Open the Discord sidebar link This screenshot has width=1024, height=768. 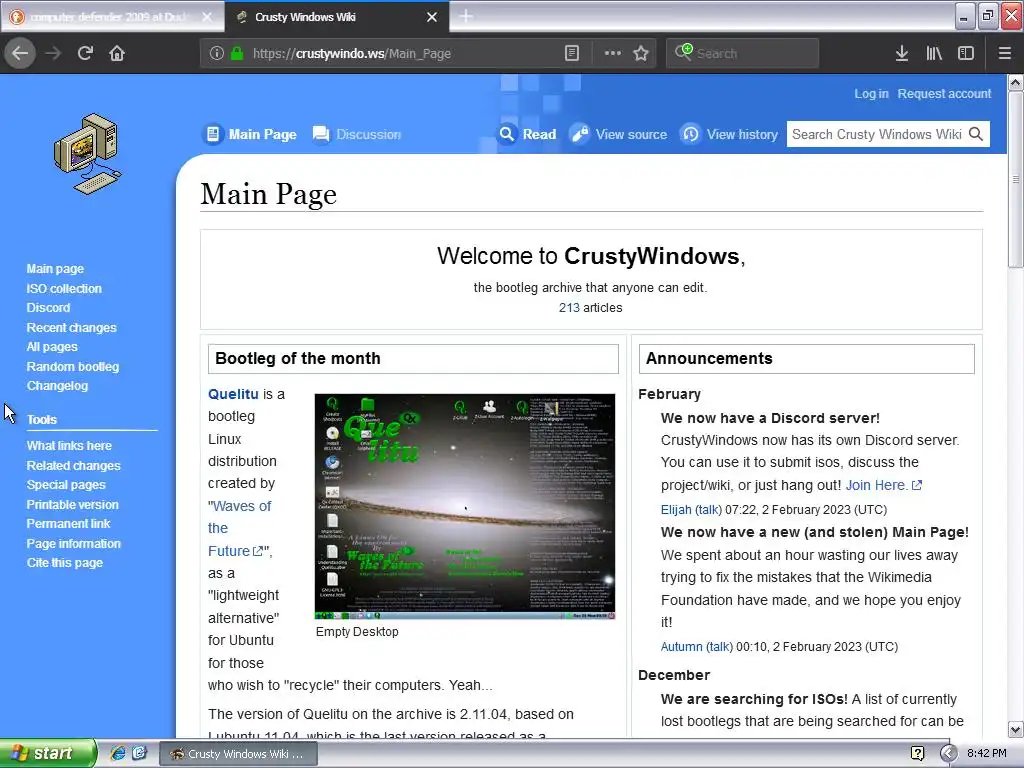48,308
